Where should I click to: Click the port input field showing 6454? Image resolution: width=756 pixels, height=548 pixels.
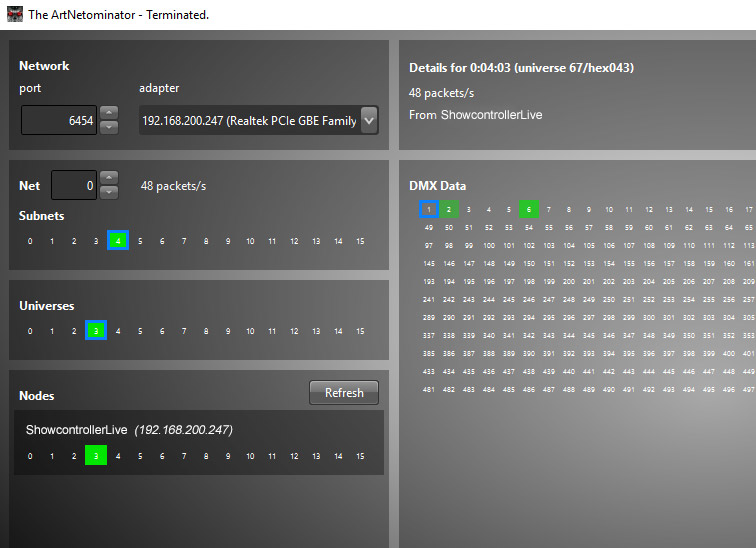tap(60, 121)
